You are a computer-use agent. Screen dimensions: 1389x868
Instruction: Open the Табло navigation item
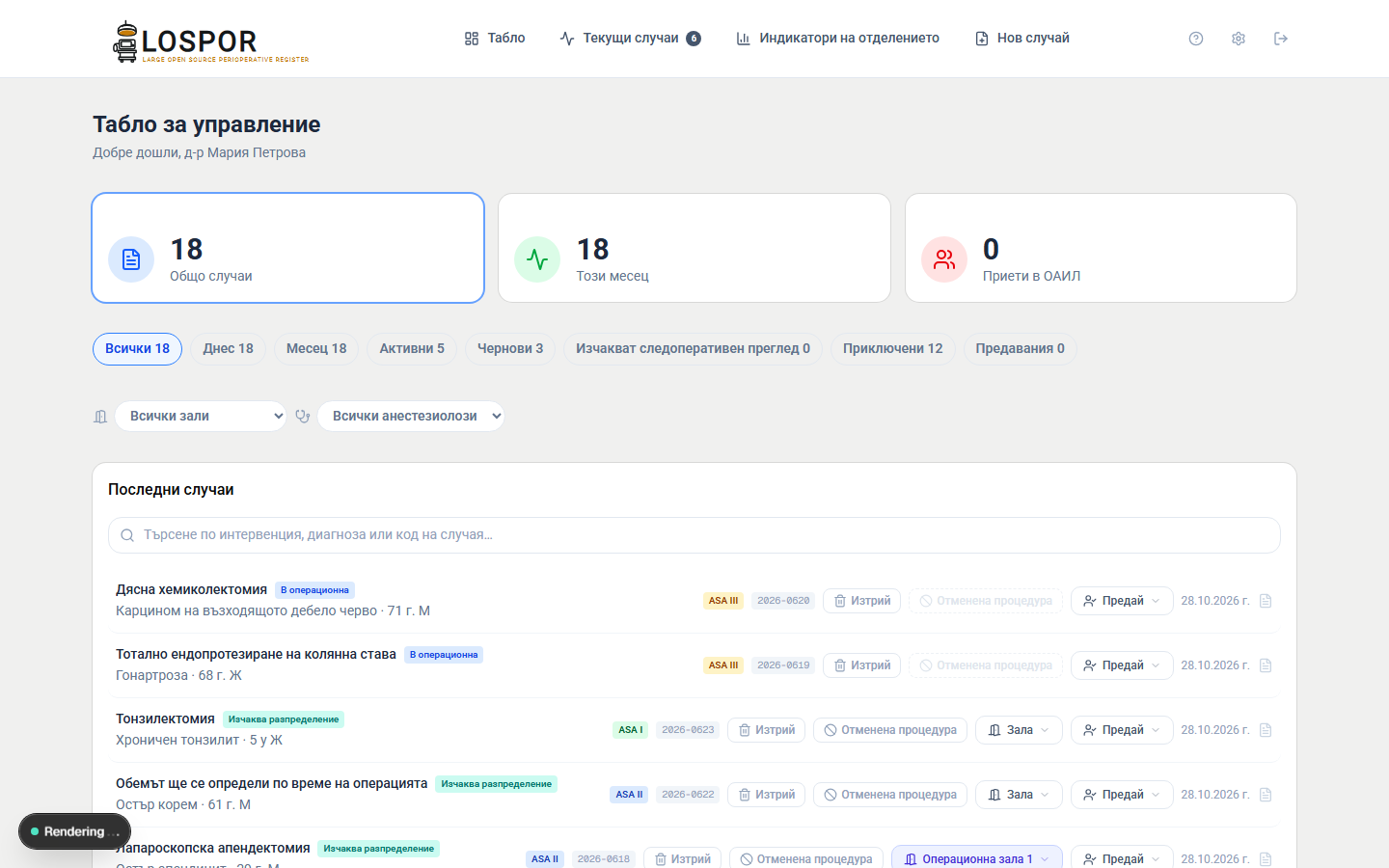pos(495,39)
